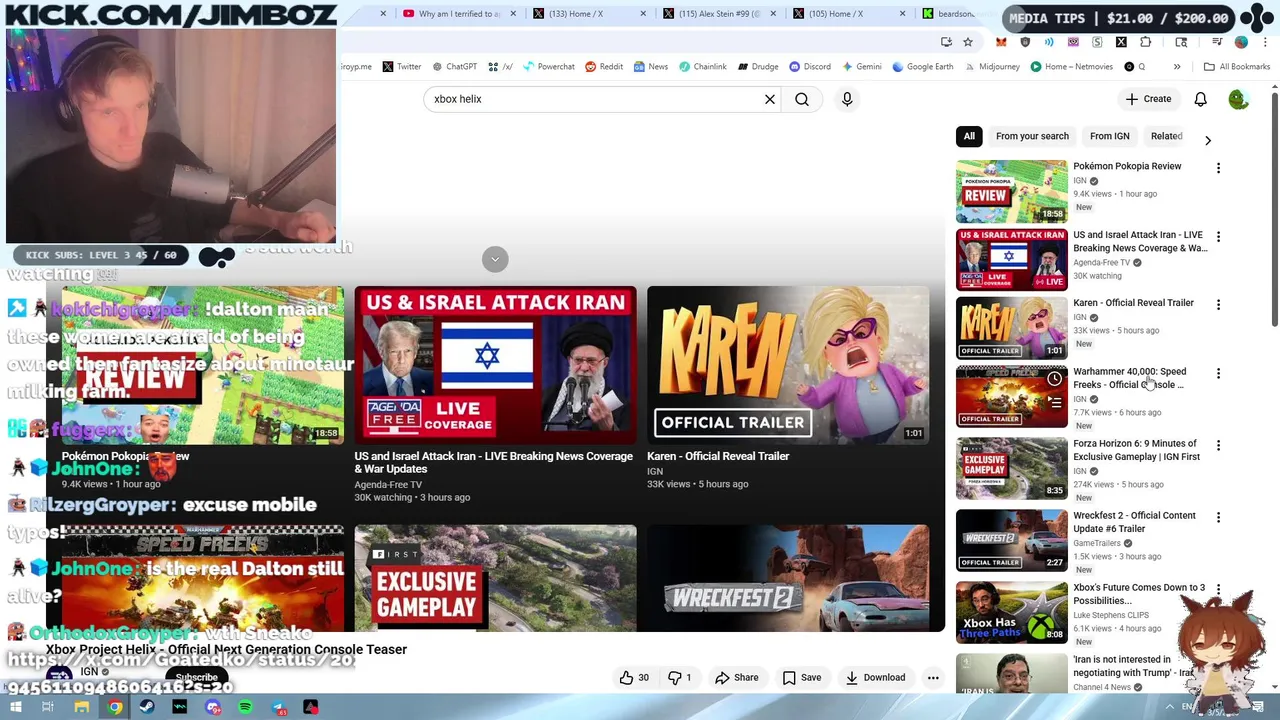This screenshot has width=1280, height=720.
Task: Download the Xbox Project Helix video
Action: point(875,678)
